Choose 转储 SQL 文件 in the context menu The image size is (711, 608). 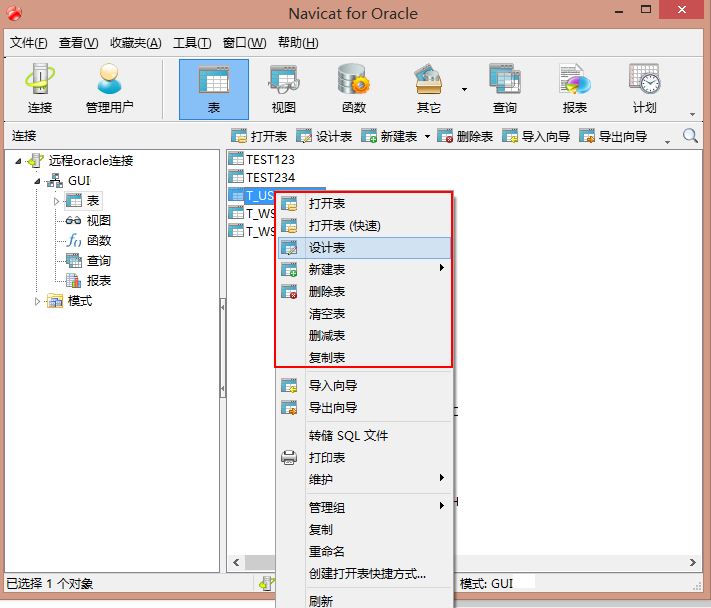tap(364, 436)
